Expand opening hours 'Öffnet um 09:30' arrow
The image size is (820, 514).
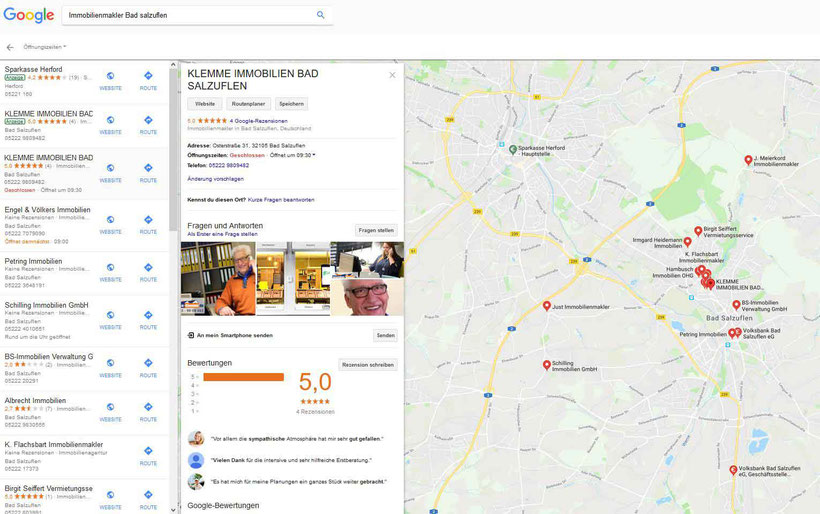coord(314,155)
